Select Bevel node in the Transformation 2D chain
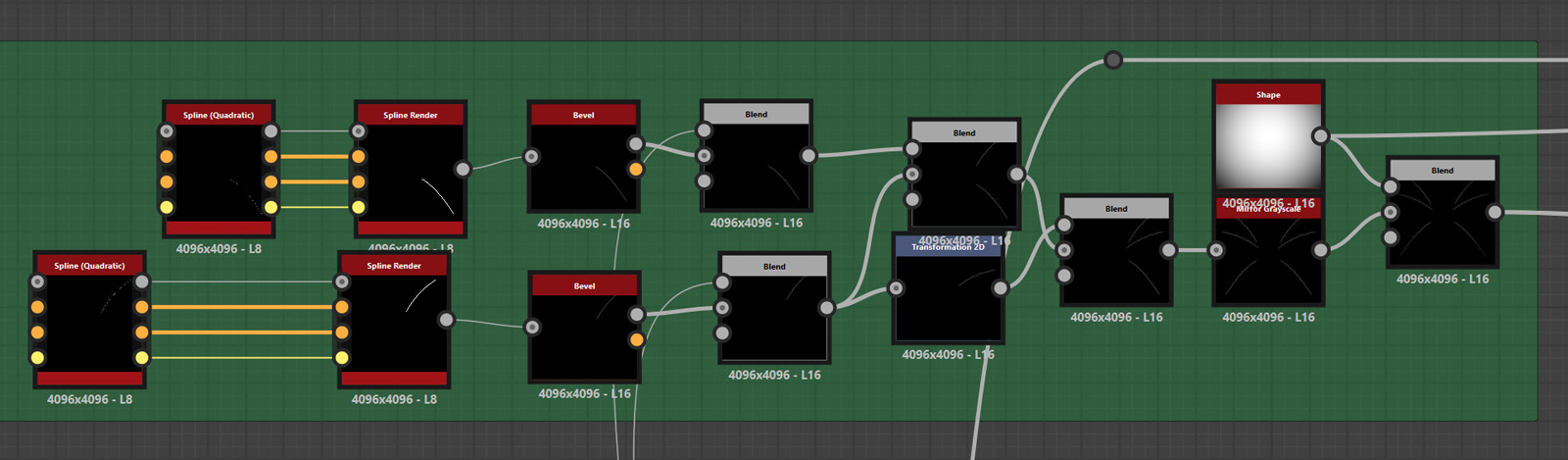Image resolution: width=1568 pixels, height=460 pixels. pyautogui.click(x=584, y=327)
